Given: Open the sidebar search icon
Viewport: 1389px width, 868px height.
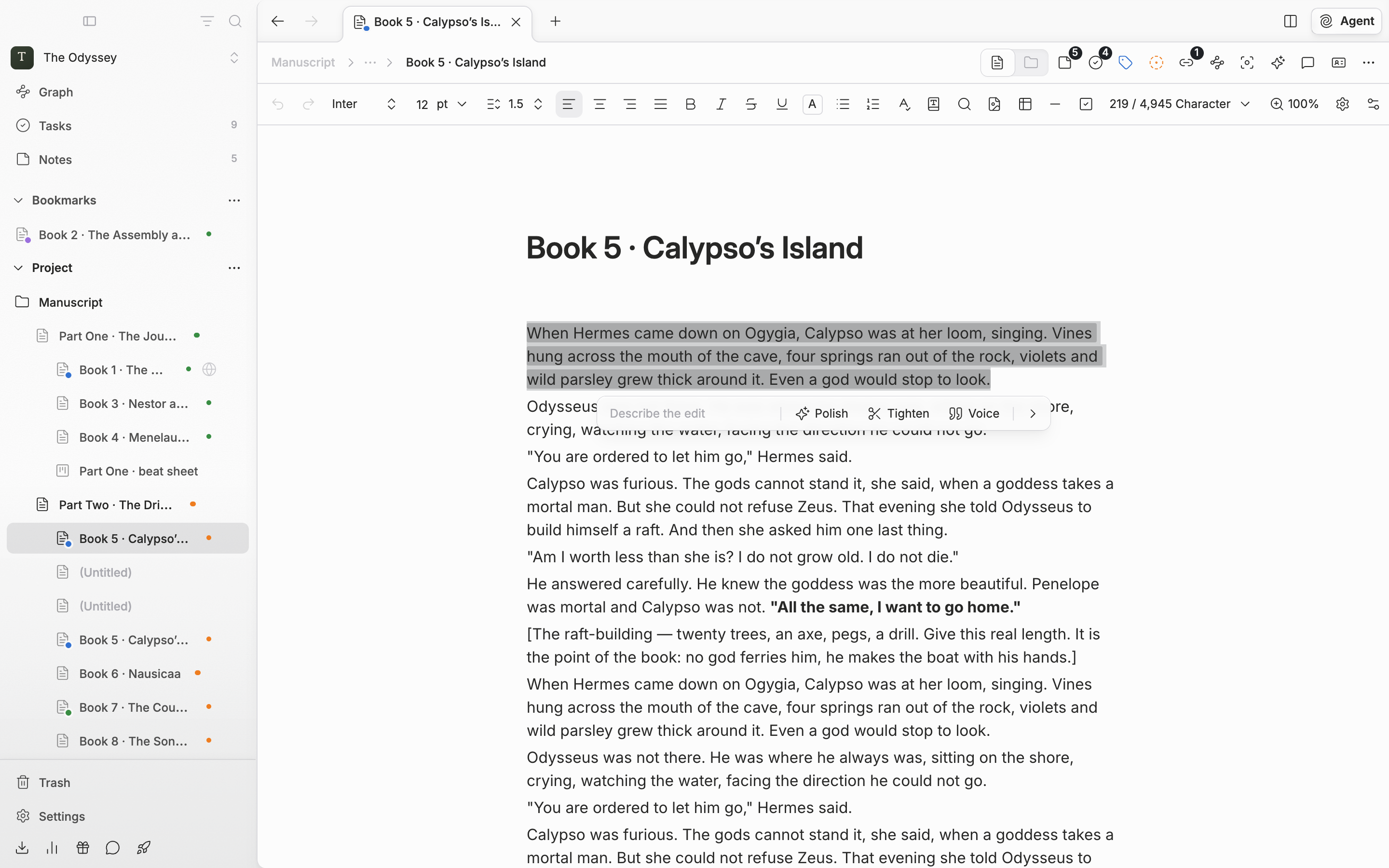Looking at the screenshot, I should pyautogui.click(x=235, y=21).
